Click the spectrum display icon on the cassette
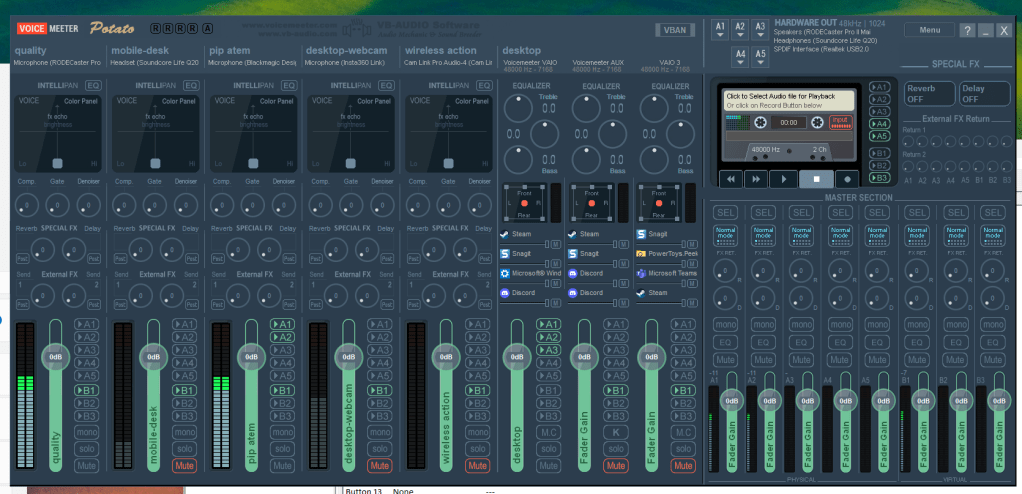Image resolution: width=1022 pixels, height=494 pixels. click(x=738, y=122)
